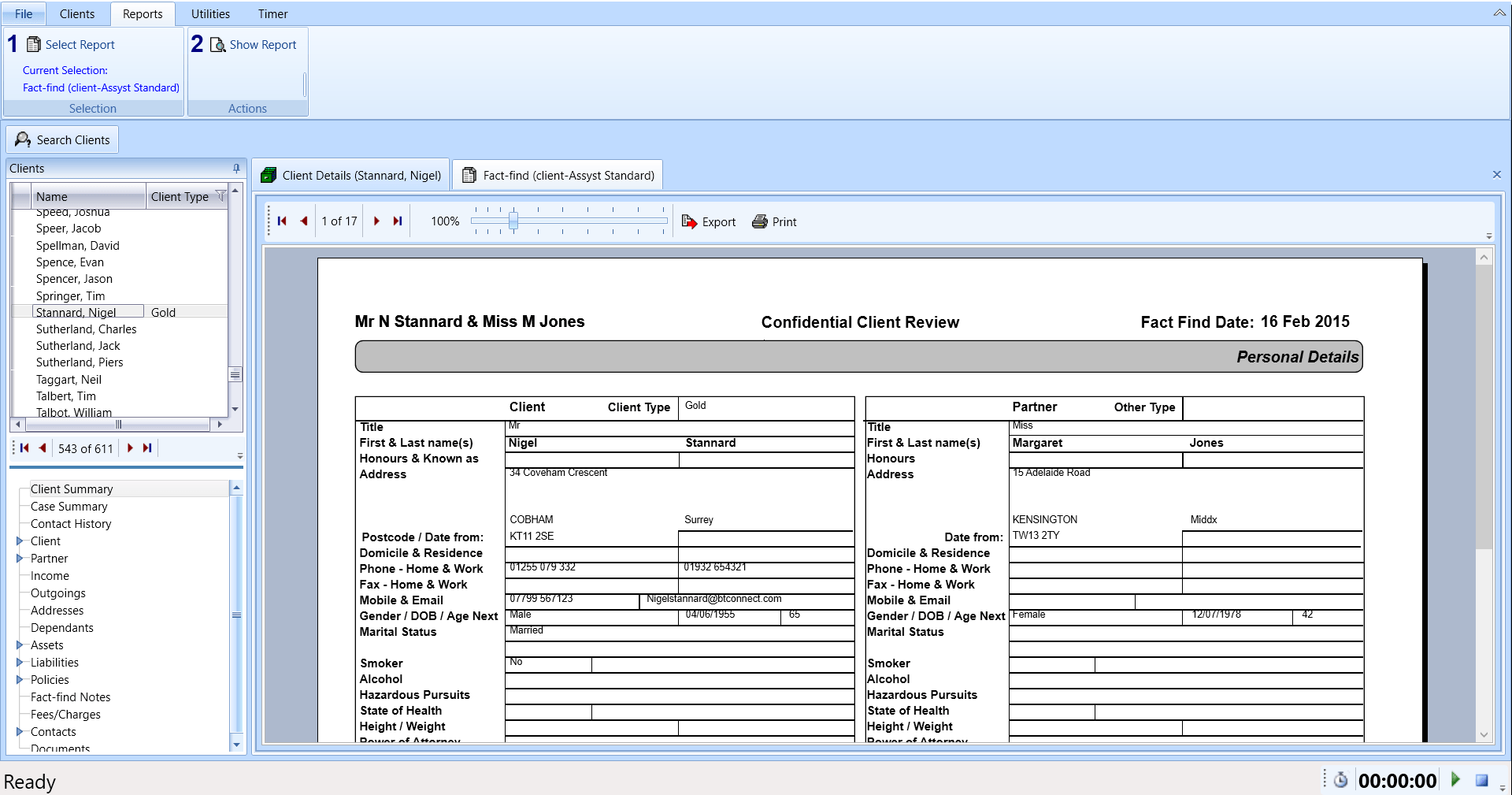This screenshot has height=795, width=1512.
Task: Click the Show Report action
Action: [x=253, y=45]
